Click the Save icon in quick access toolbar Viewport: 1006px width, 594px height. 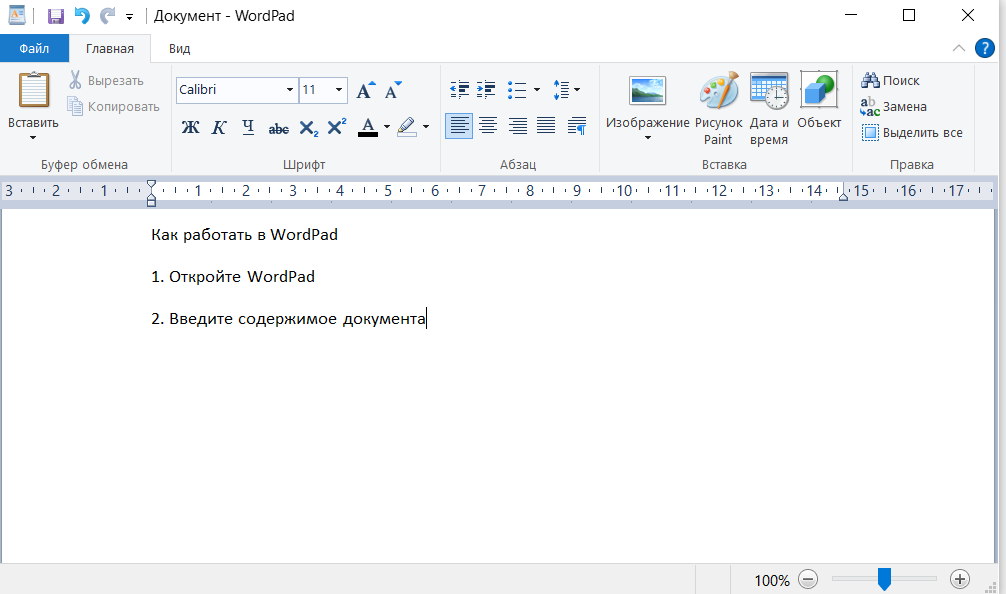pos(56,15)
